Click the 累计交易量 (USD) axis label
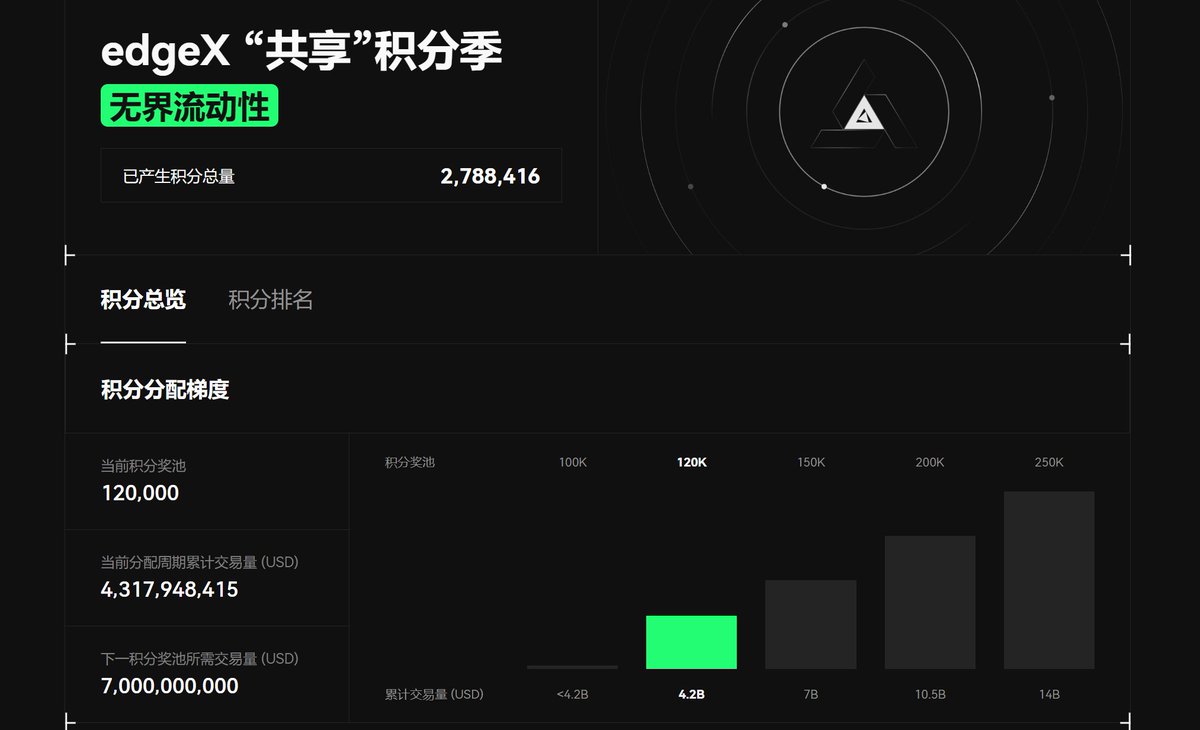 click(434, 694)
